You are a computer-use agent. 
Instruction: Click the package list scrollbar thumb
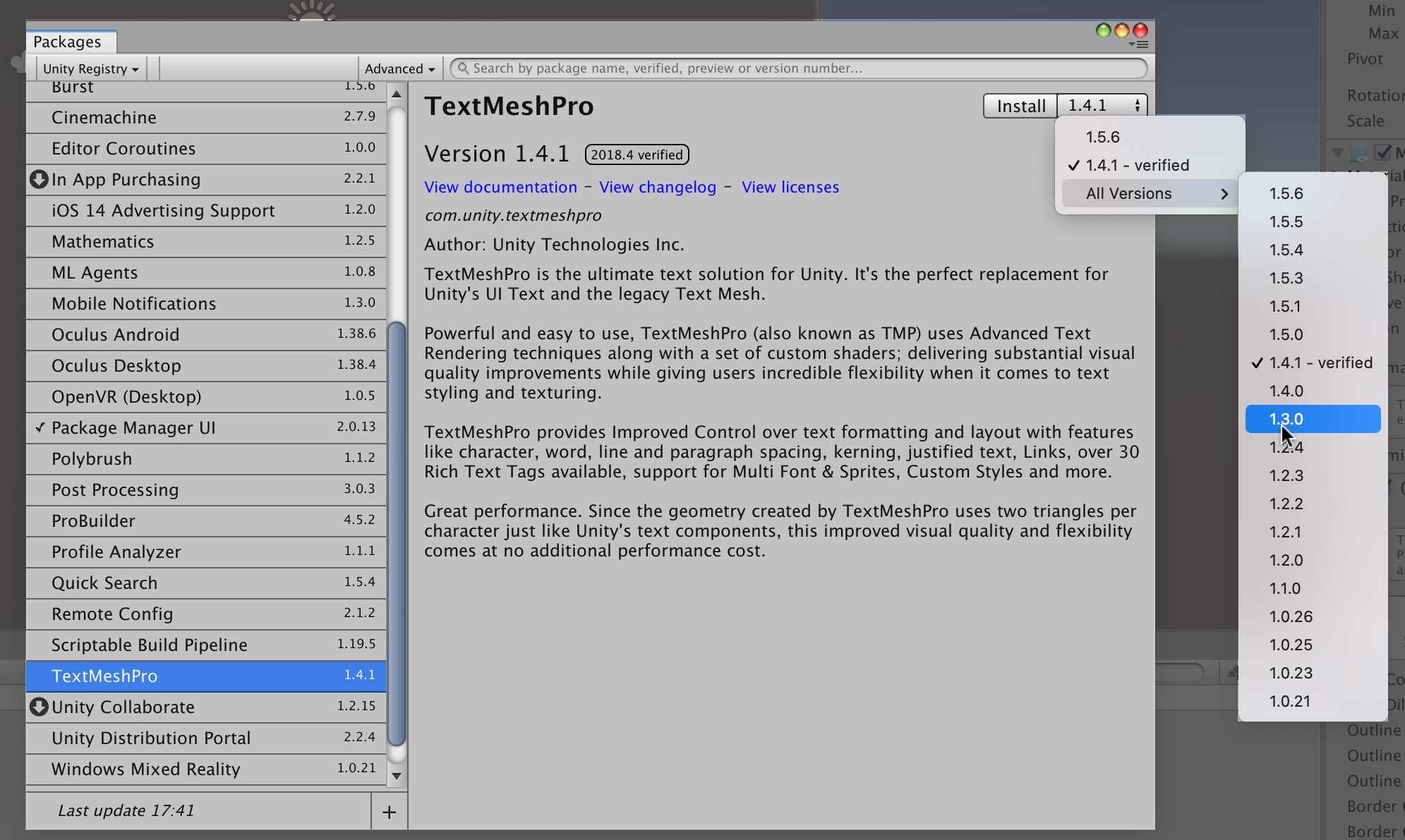[397, 534]
